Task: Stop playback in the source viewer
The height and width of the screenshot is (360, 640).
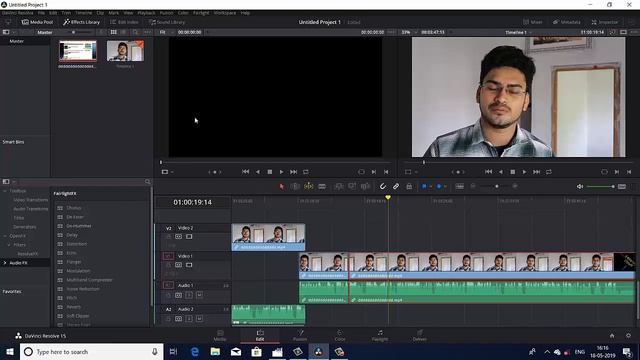Action: (x=269, y=172)
